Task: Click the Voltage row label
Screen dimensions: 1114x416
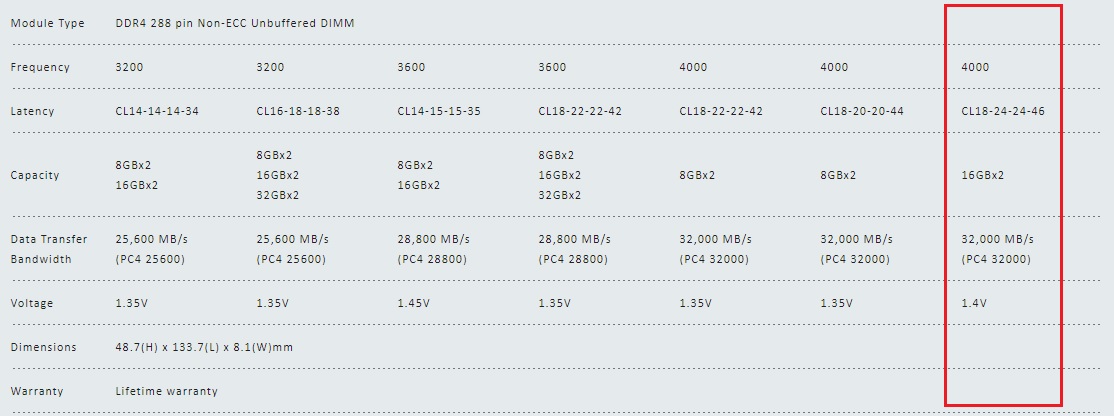Action: pyautogui.click(x=33, y=303)
